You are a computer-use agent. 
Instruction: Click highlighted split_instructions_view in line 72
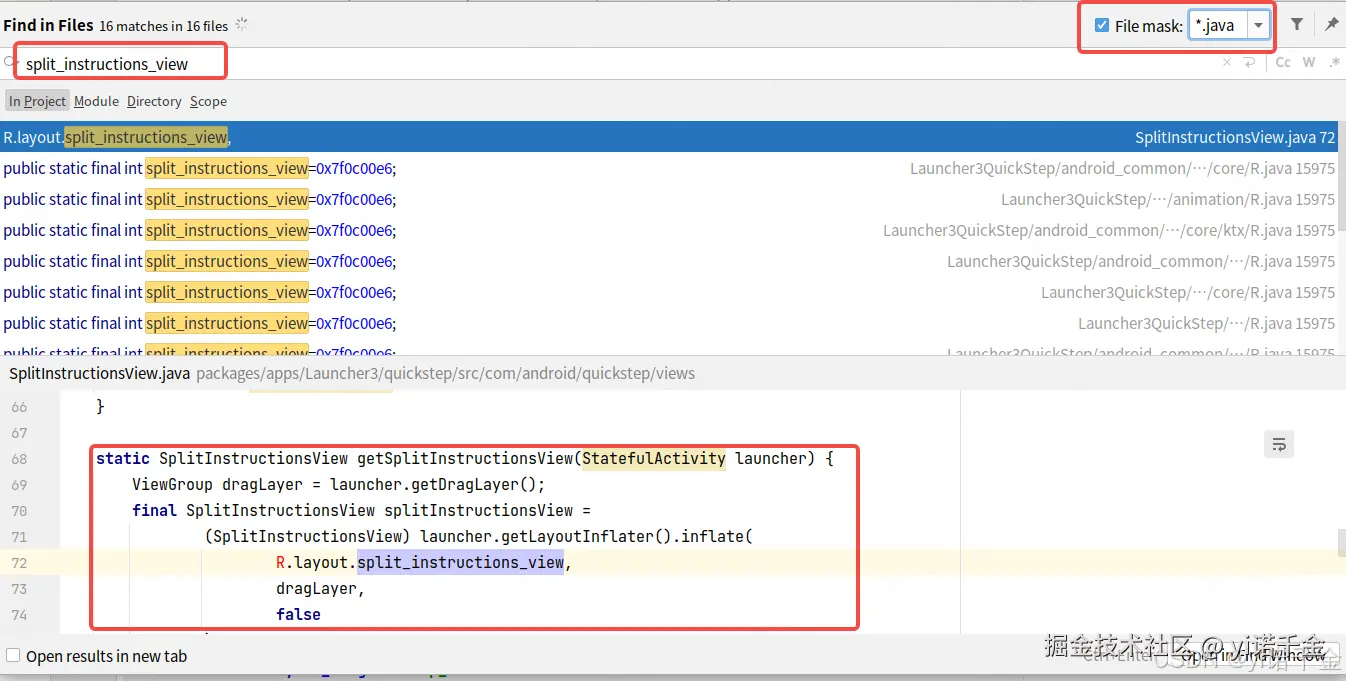pyautogui.click(x=460, y=562)
